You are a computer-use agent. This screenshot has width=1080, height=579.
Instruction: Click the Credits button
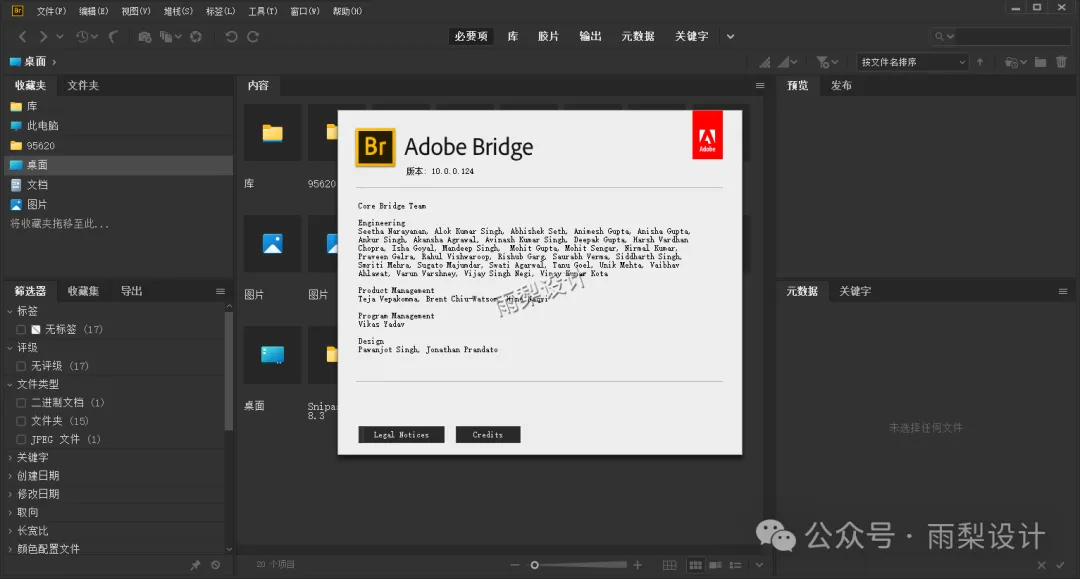(488, 434)
